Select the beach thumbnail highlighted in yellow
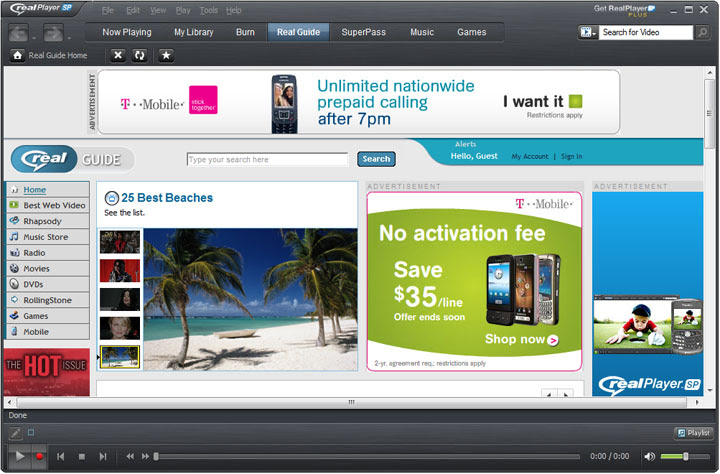Screen dimensions: 720x474 tap(120, 357)
